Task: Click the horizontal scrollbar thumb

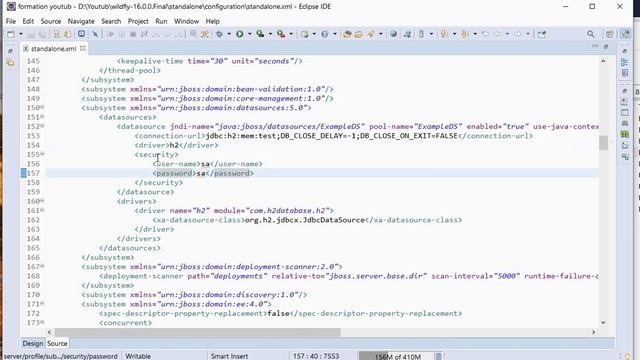Action: [x=198, y=332]
